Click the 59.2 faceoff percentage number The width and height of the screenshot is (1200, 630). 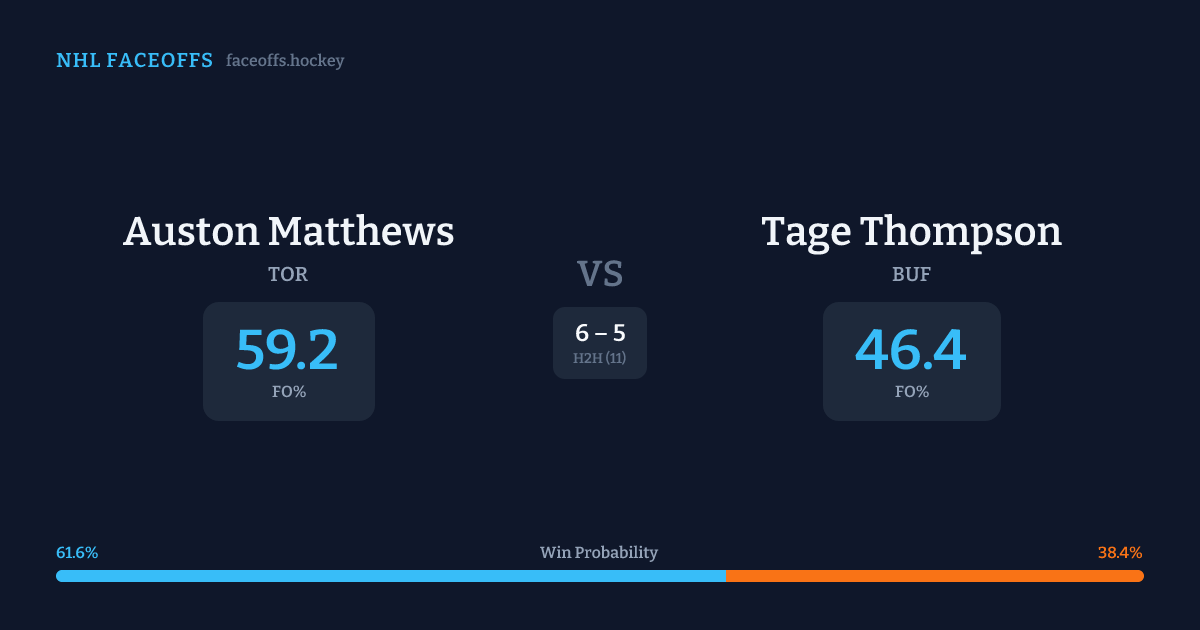coord(288,350)
